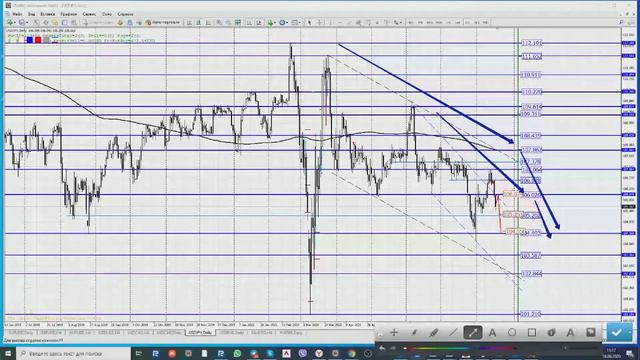Zoom out on the chart
Screen dimensions: 640x360
coord(228,22)
